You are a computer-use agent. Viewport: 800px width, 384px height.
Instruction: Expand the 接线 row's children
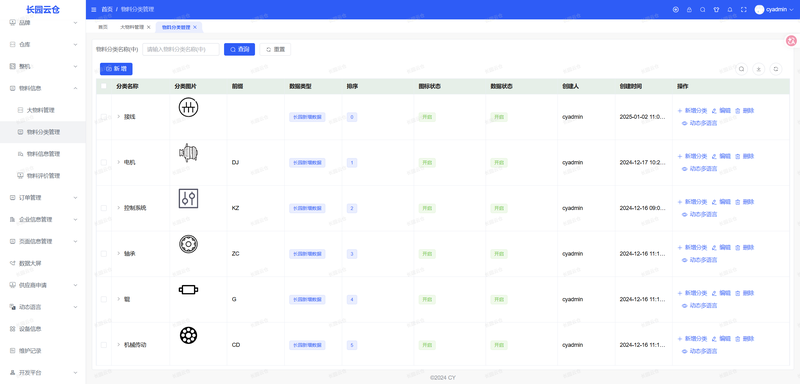119,117
